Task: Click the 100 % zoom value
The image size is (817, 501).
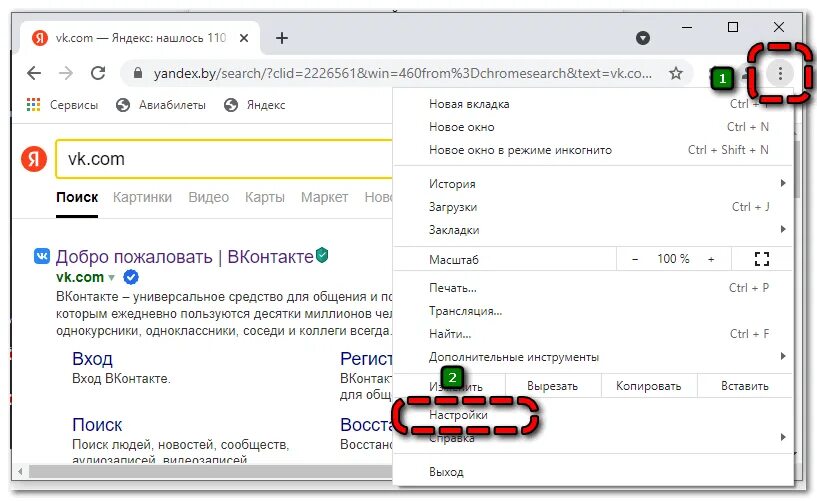Action: coord(673,259)
